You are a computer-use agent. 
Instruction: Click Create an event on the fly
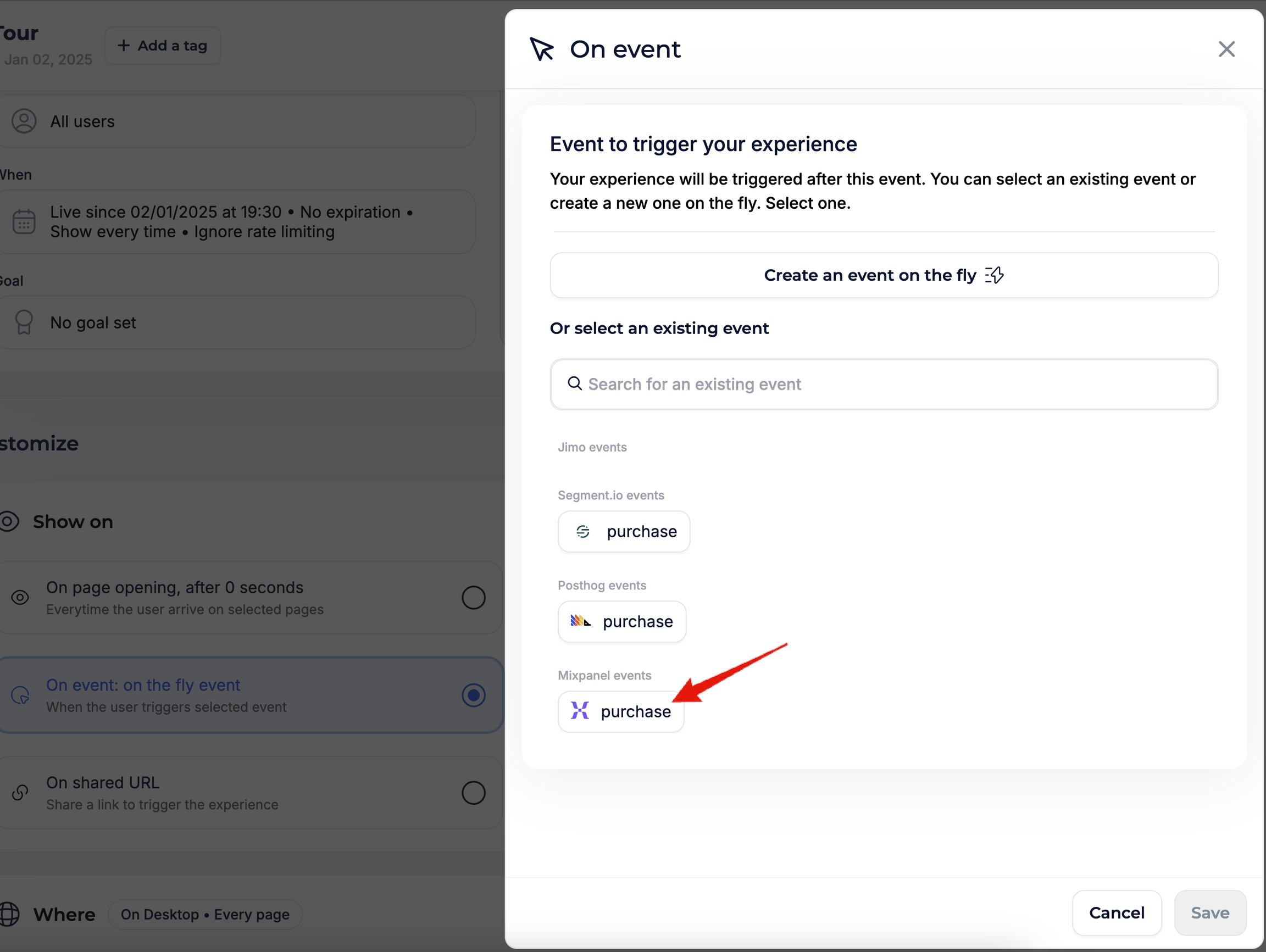[883, 275]
